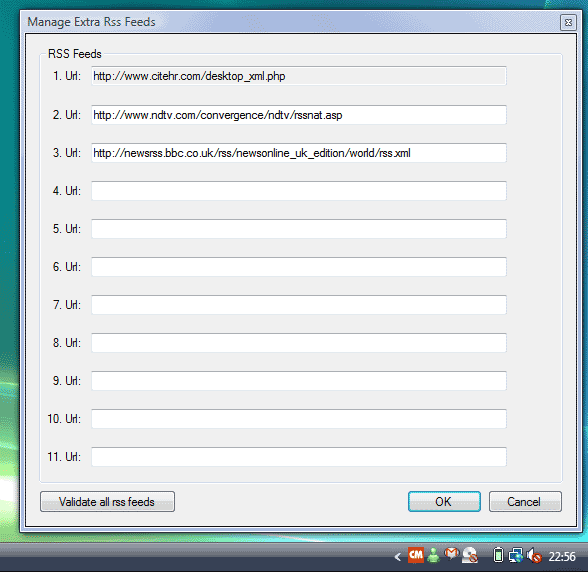Open the network connection tray icon
This screenshot has height=572, width=588.
tap(516, 556)
